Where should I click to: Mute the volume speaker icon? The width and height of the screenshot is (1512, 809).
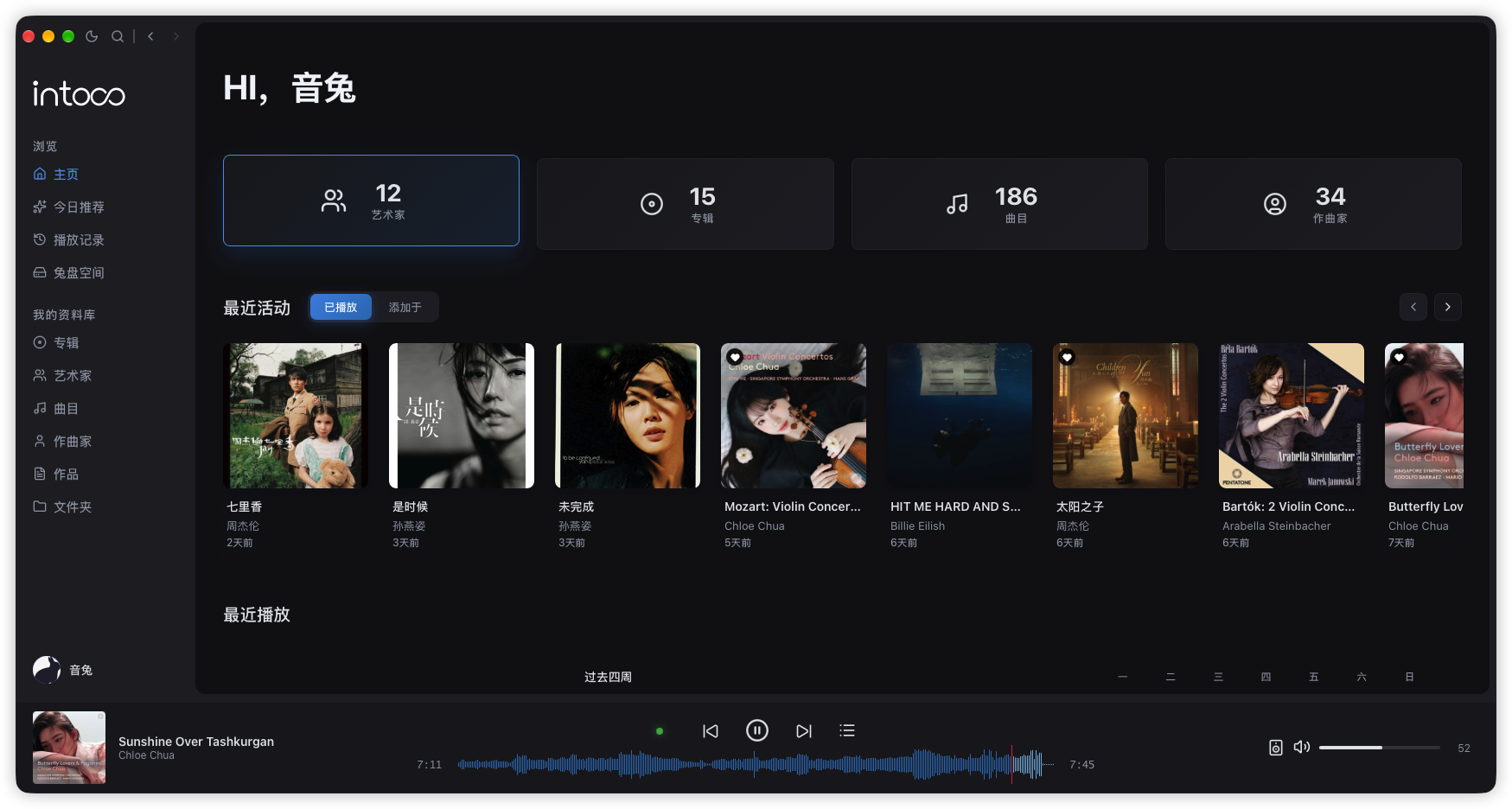point(1302,747)
